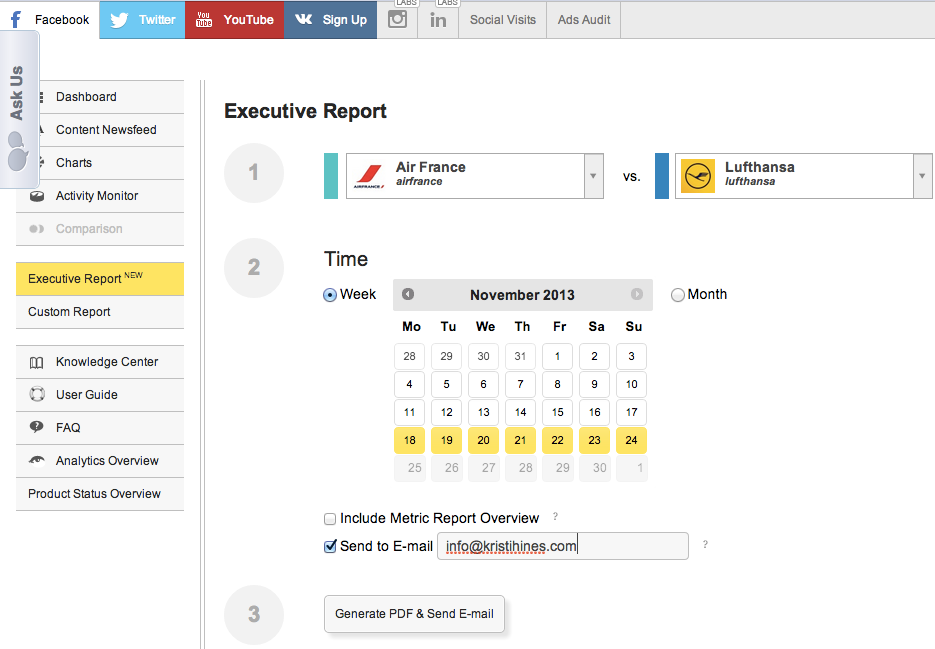Go to previous month in calendar

408,294
